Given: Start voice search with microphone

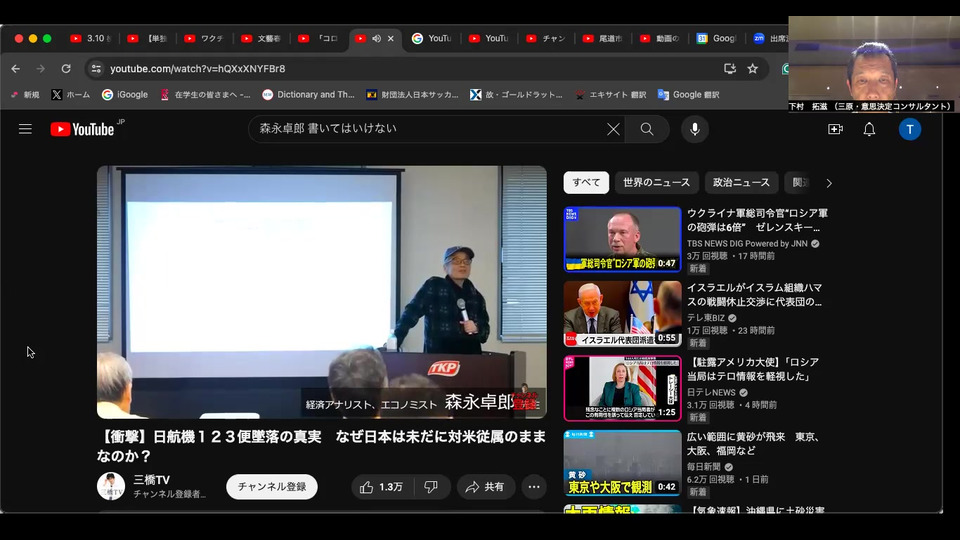Looking at the screenshot, I should (x=694, y=129).
